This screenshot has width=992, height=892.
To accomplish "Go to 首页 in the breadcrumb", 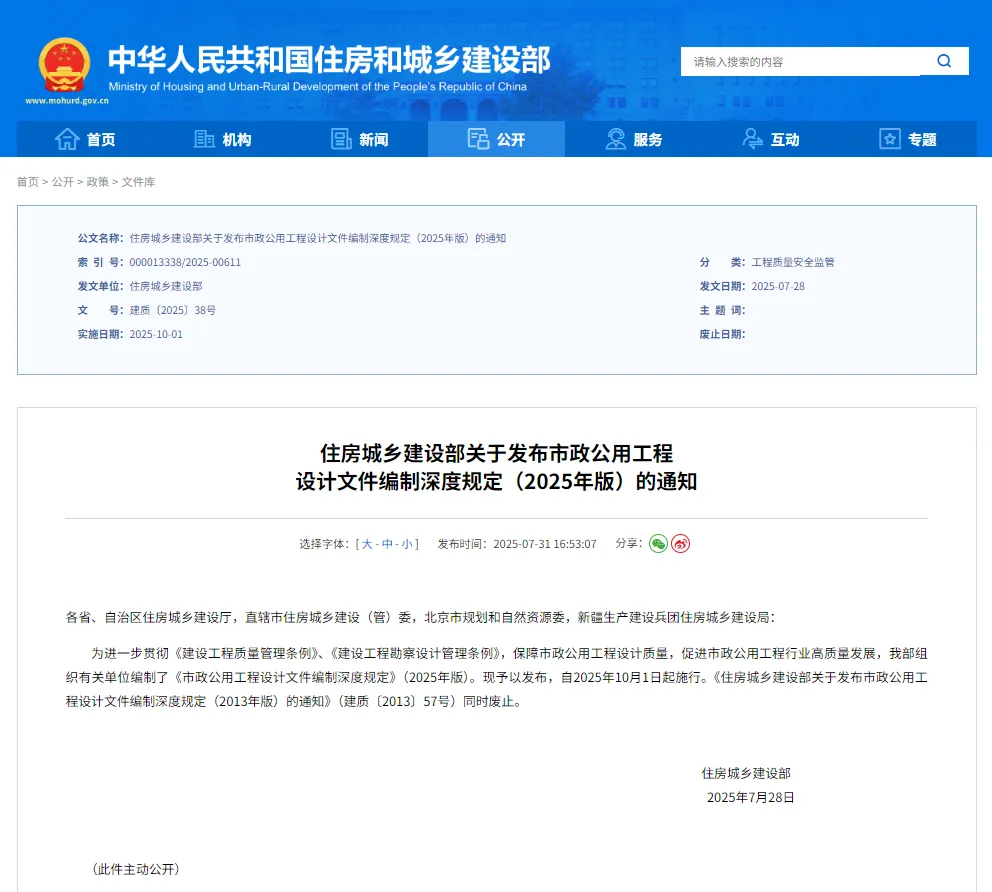I will pos(27,182).
